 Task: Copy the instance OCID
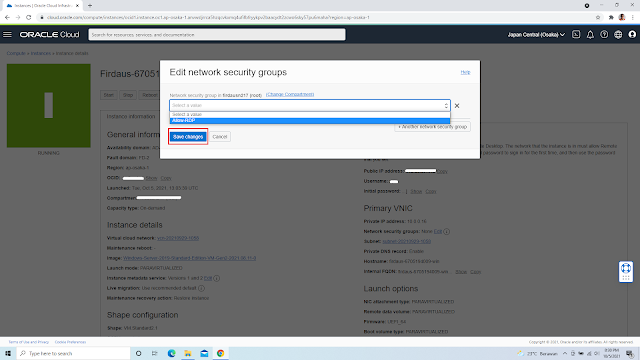(x=166, y=178)
